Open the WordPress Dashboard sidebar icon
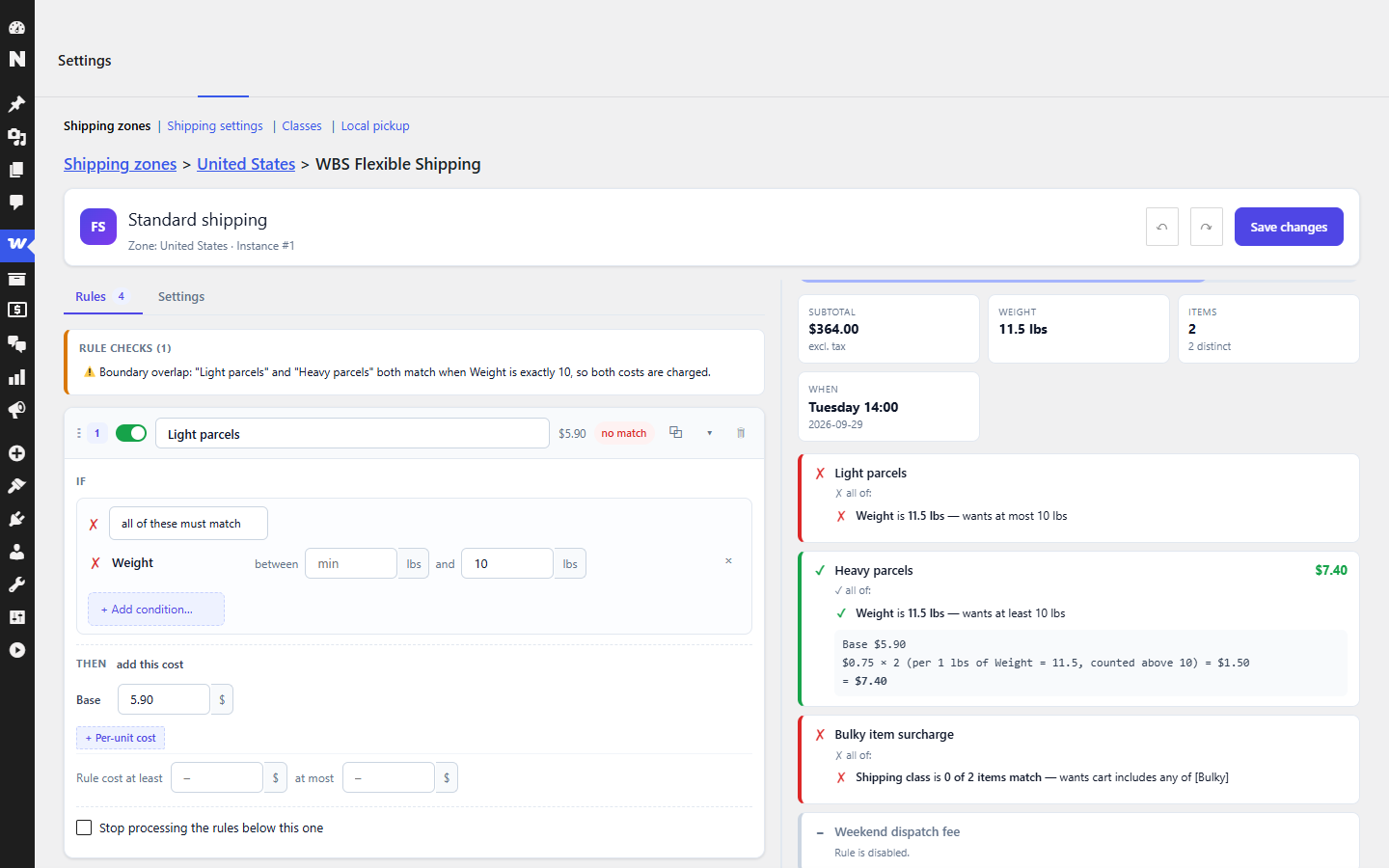Screen dimensions: 1389x868 click(x=16, y=27)
